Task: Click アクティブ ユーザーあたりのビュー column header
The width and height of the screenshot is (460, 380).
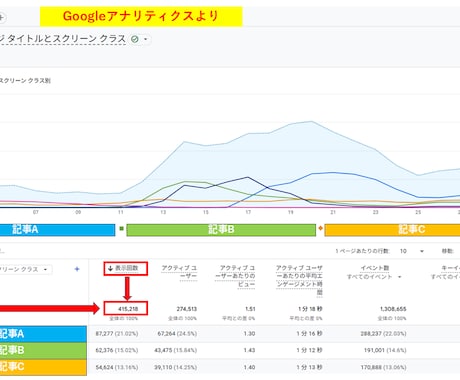Action: [235, 276]
